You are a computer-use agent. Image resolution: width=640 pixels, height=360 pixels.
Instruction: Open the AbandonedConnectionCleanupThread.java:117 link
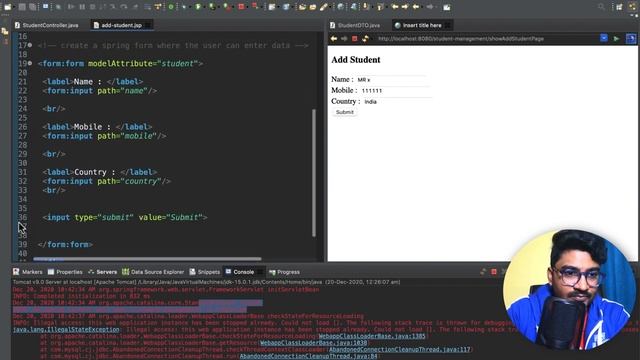click(400, 349)
